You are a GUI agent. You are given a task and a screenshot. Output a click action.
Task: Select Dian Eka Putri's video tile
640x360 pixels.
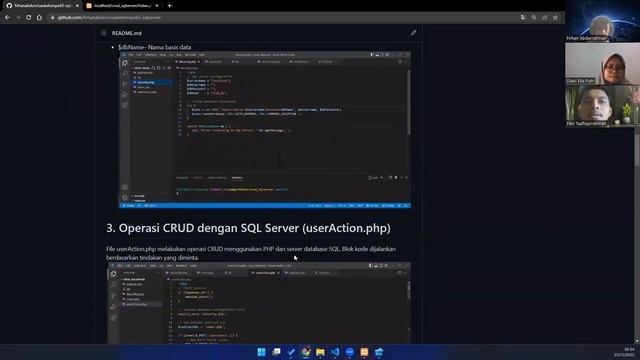tap(602, 64)
